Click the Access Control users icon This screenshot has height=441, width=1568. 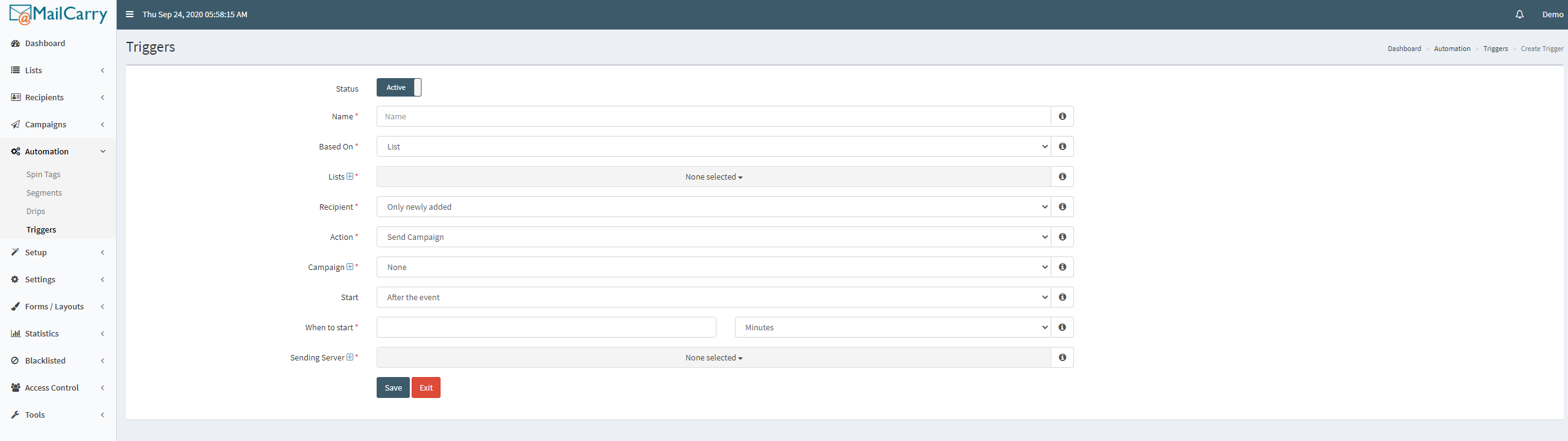pos(15,387)
